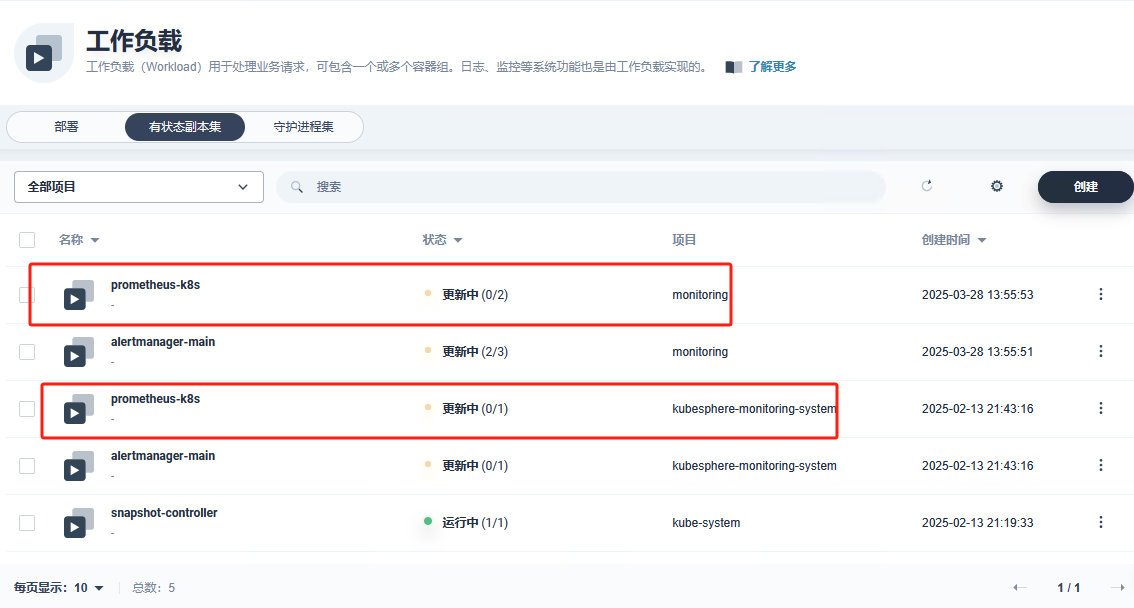
Task: Switch to the 部署 tab
Action: pyautogui.click(x=67, y=127)
